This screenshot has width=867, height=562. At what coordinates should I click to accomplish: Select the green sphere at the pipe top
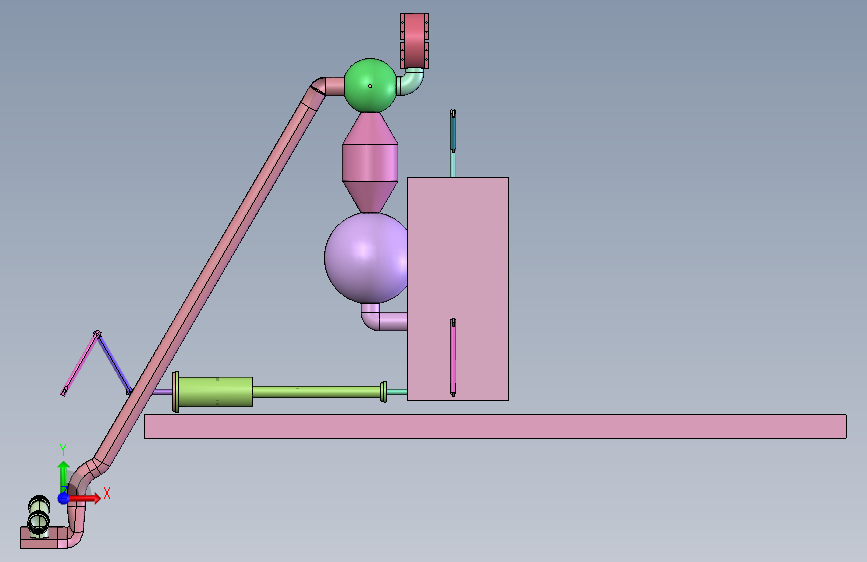tap(370, 86)
